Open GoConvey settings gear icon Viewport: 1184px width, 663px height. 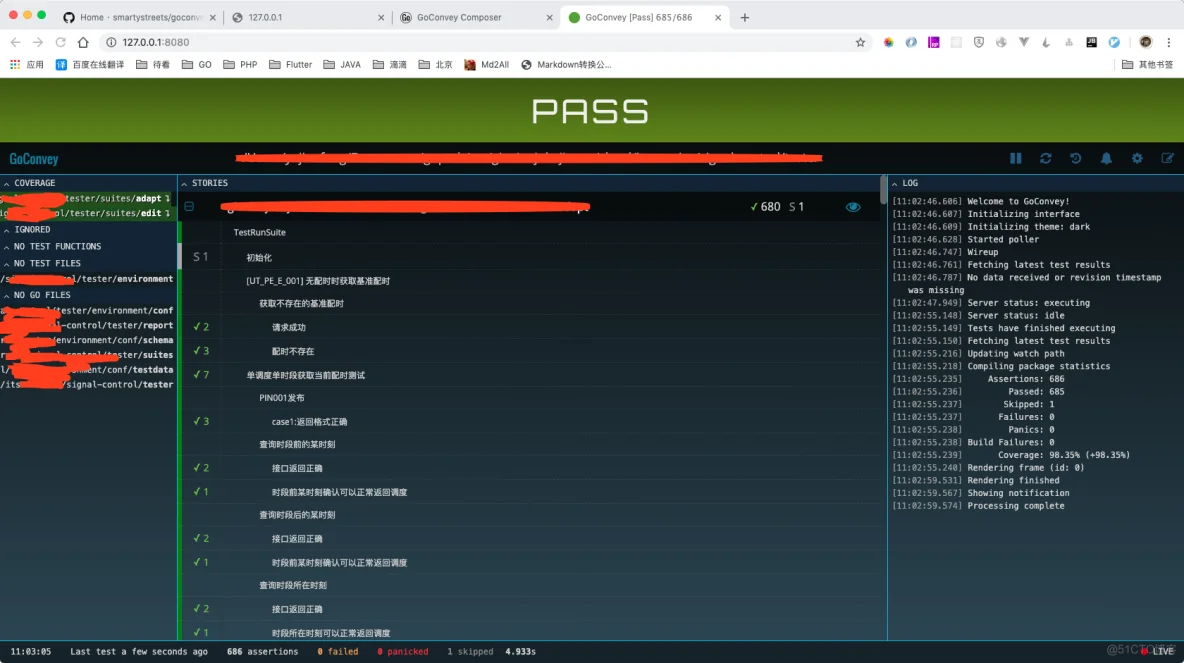pyautogui.click(x=1137, y=159)
